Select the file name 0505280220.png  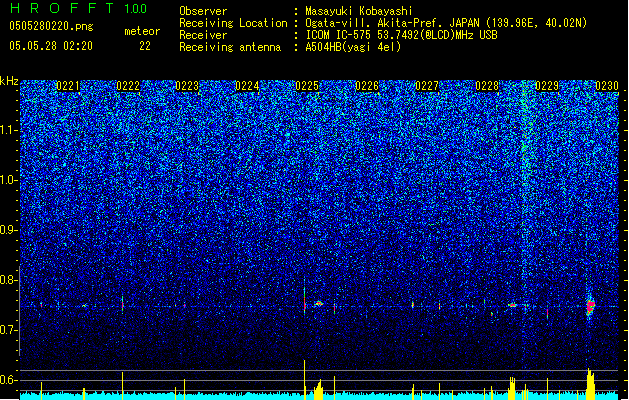tap(51, 26)
